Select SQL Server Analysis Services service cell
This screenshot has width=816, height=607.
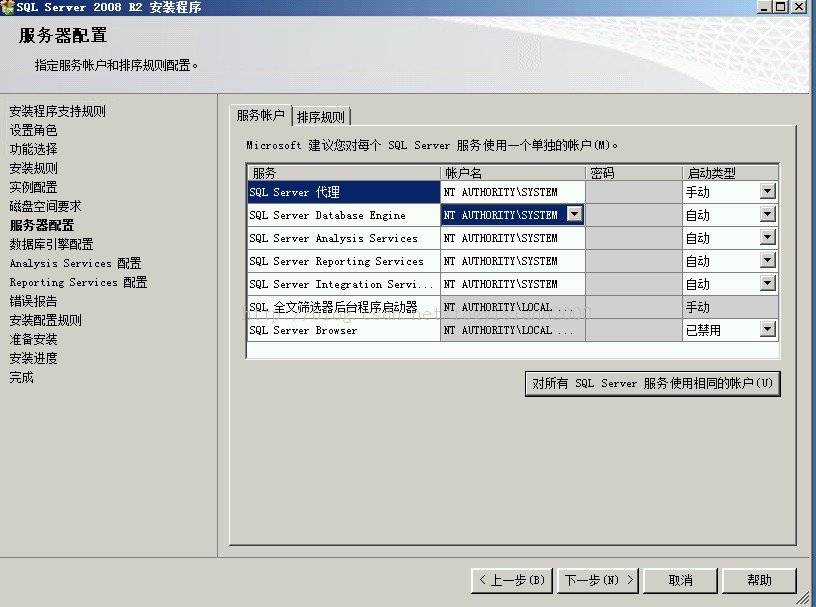343,238
